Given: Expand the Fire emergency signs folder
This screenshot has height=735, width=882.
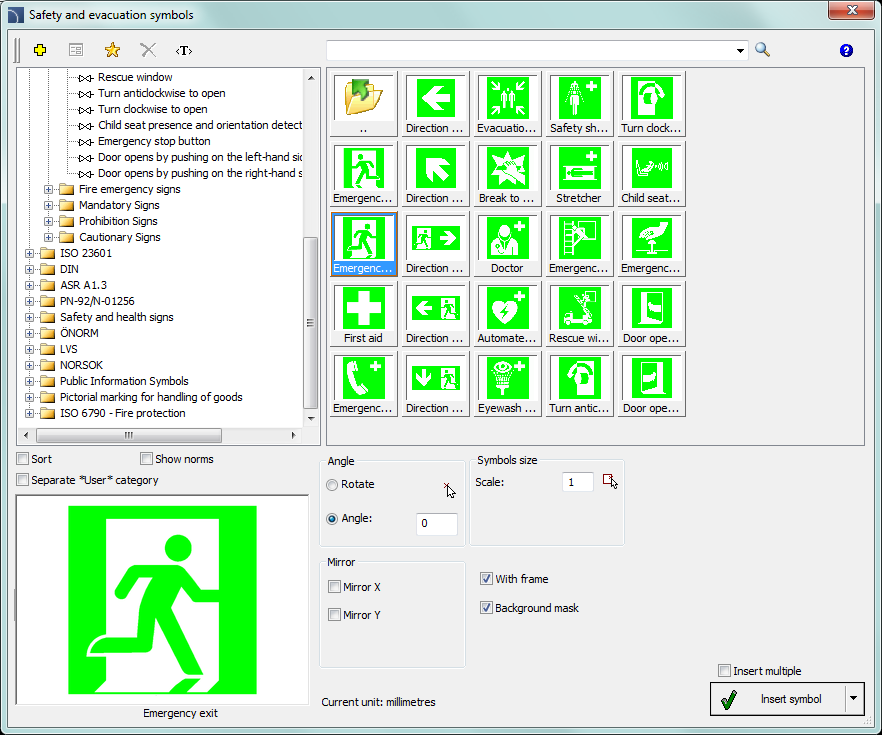Looking at the screenshot, I should [49, 189].
